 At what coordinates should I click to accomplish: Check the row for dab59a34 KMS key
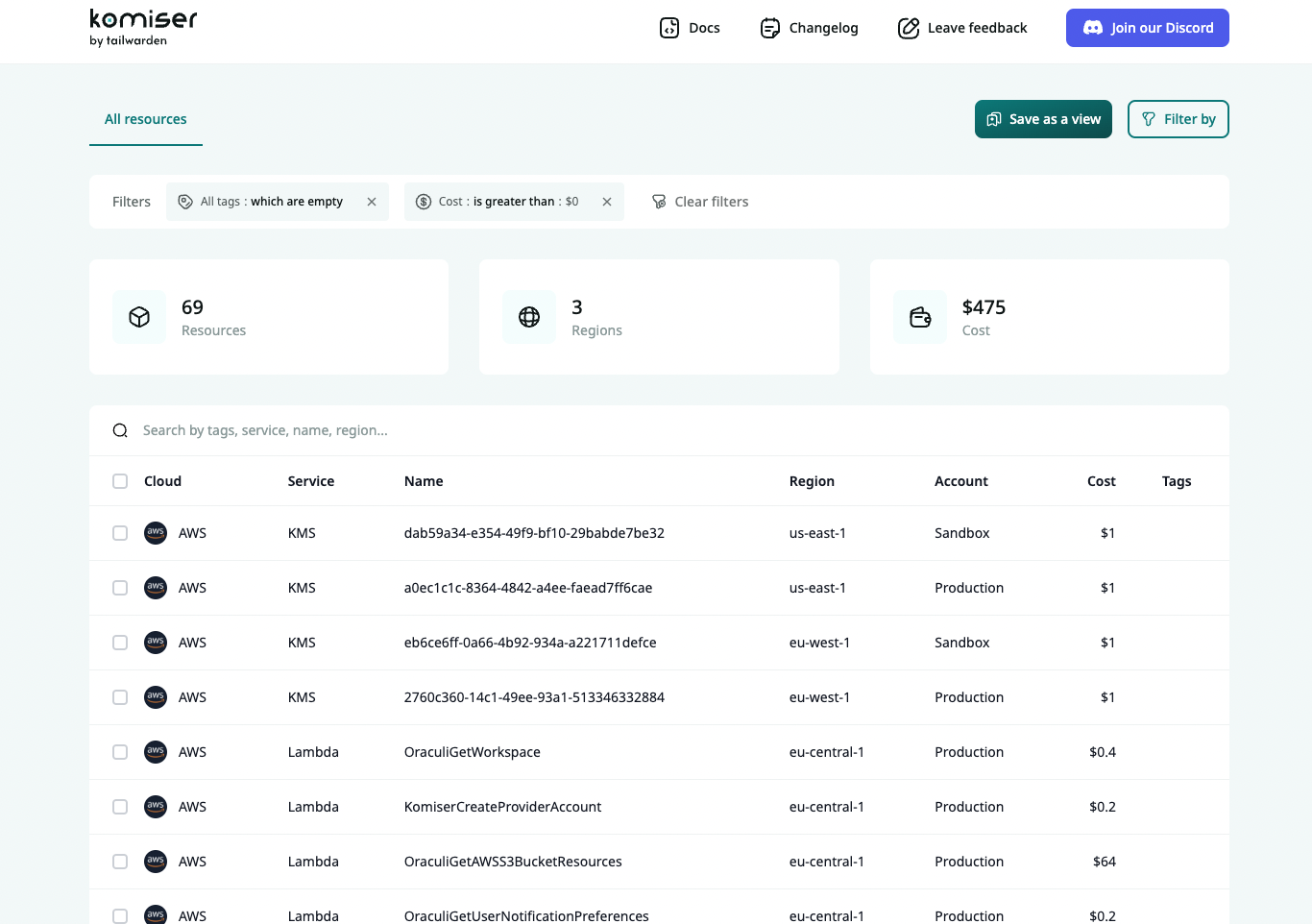click(x=120, y=533)
